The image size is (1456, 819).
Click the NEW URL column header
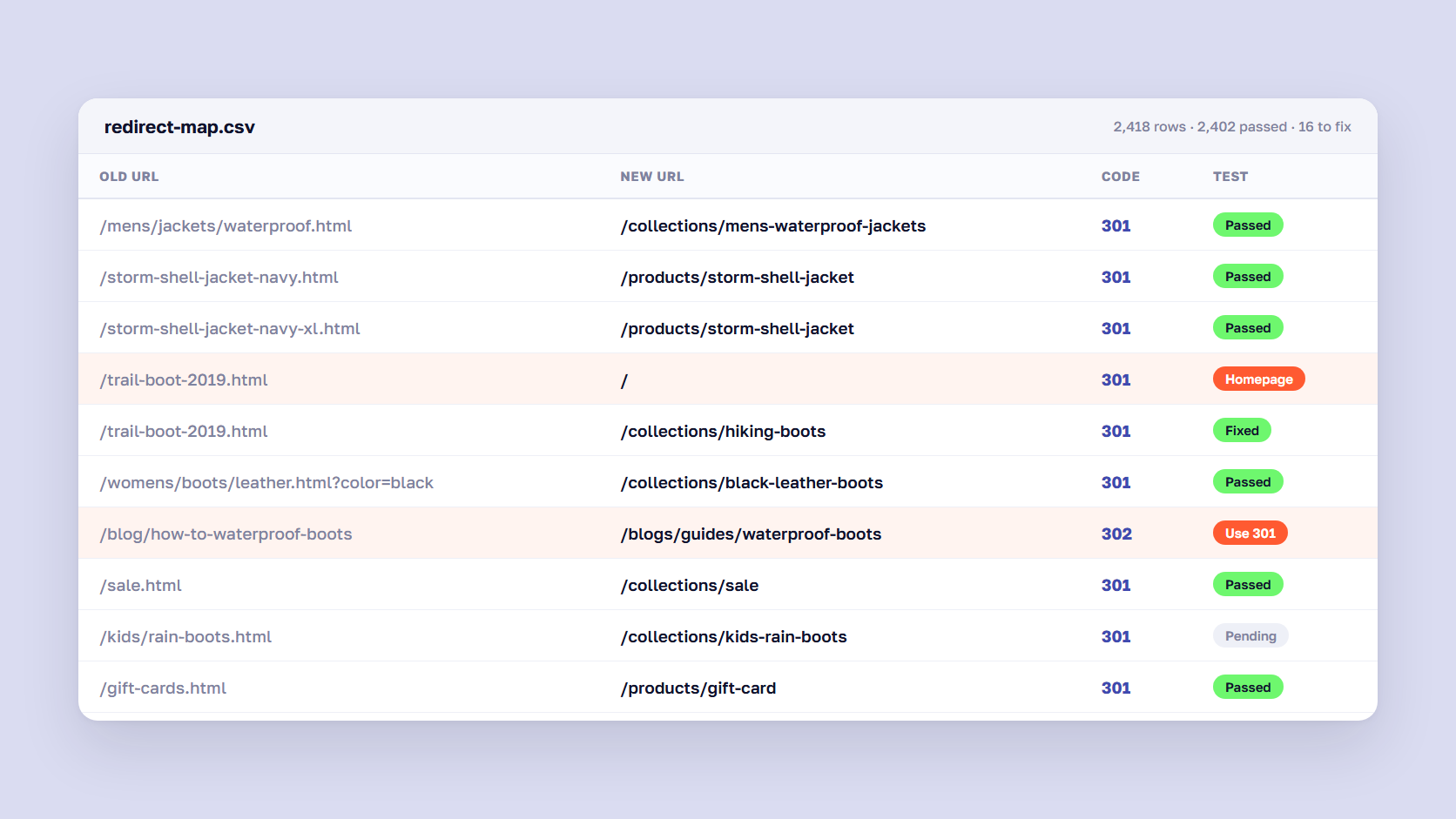(652, 177)
